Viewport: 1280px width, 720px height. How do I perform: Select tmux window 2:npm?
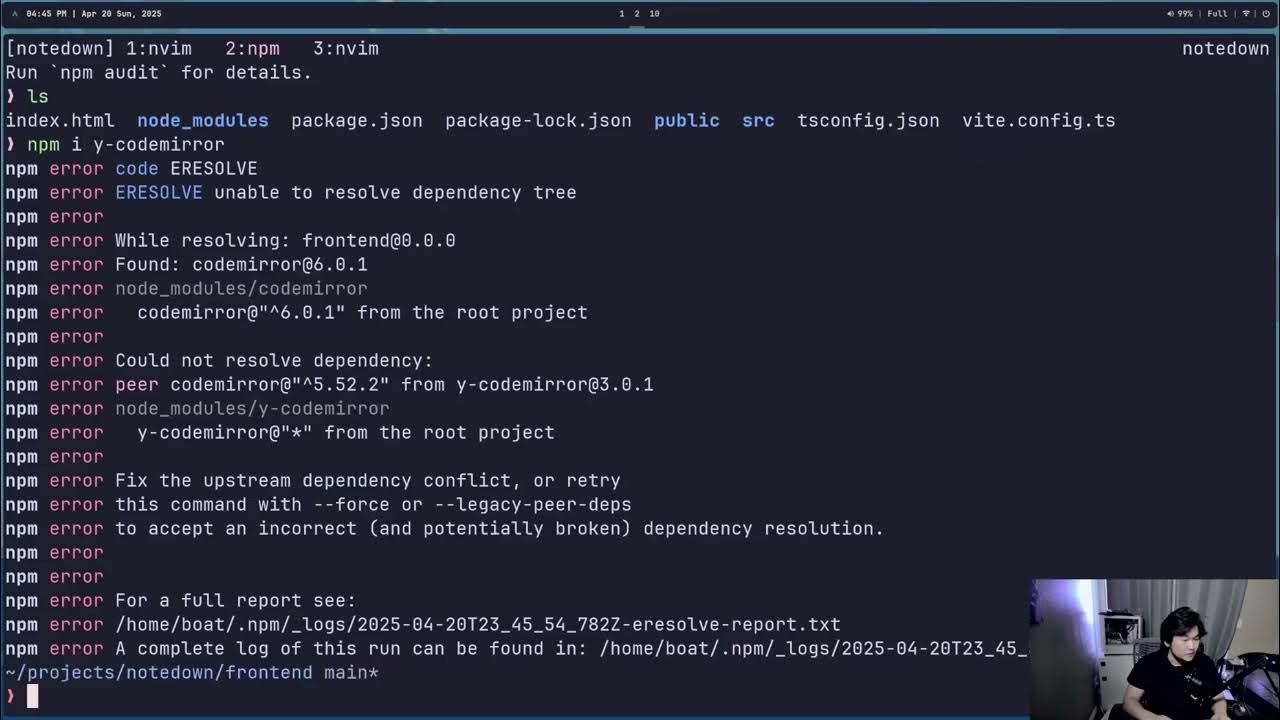(252, 48)
